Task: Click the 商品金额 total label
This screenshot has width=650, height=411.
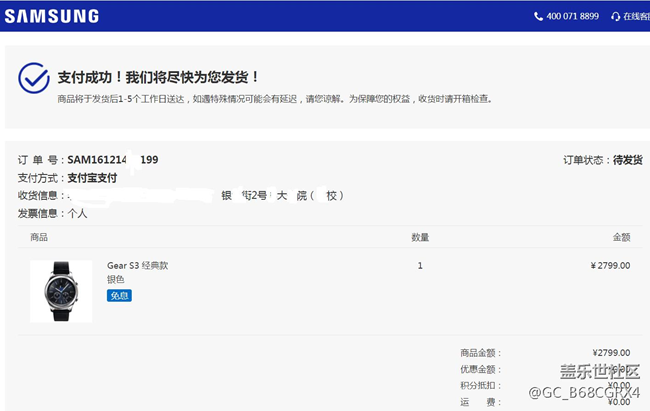Action: point(480,353)
